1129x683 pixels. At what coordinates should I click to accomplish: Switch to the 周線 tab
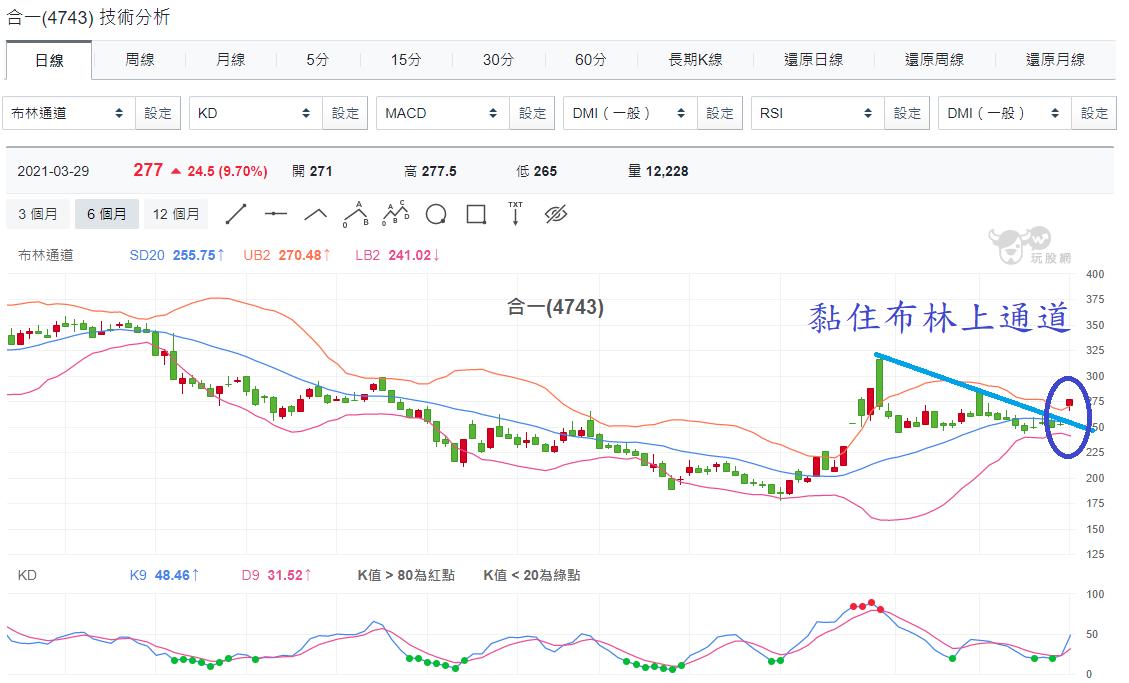click(x=140, y=60)
